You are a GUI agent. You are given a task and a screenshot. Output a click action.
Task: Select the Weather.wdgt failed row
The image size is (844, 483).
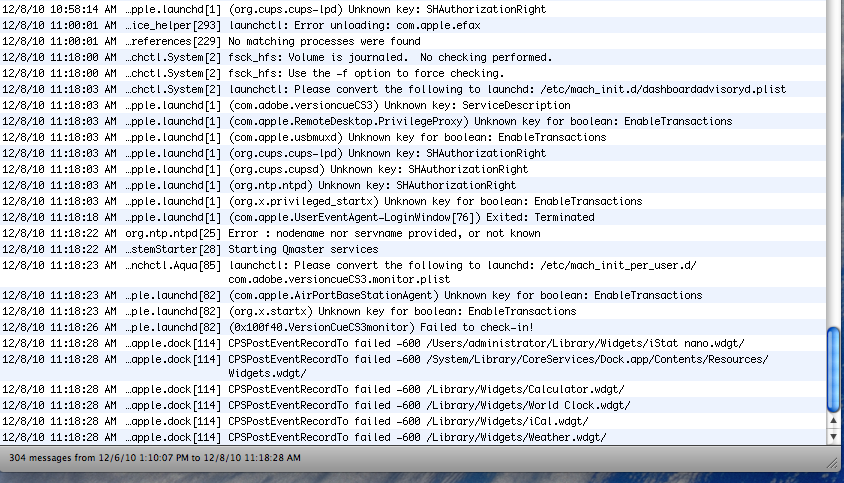(413, 437)
